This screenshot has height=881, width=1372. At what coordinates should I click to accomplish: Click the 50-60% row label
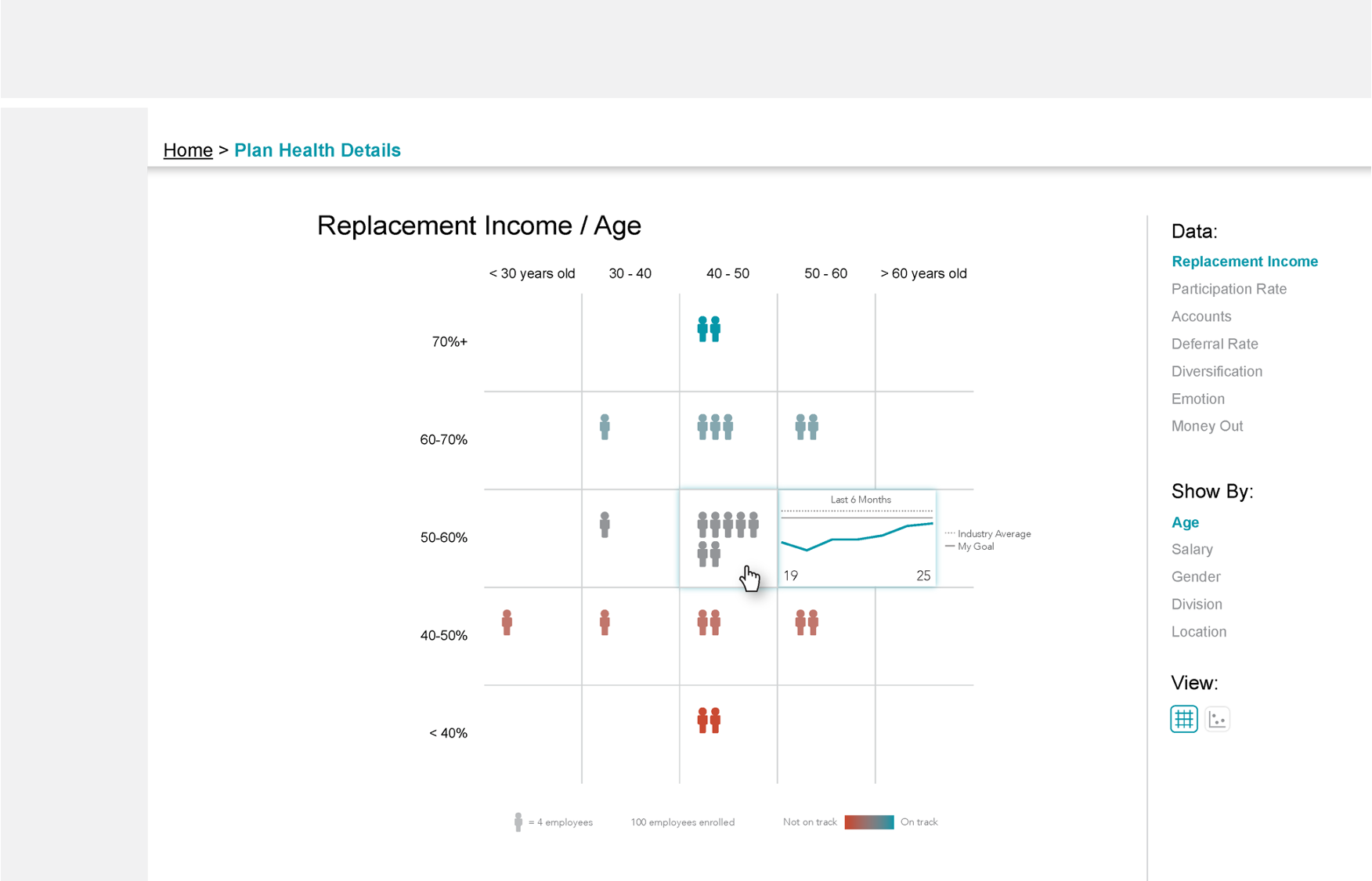point(444,537)
